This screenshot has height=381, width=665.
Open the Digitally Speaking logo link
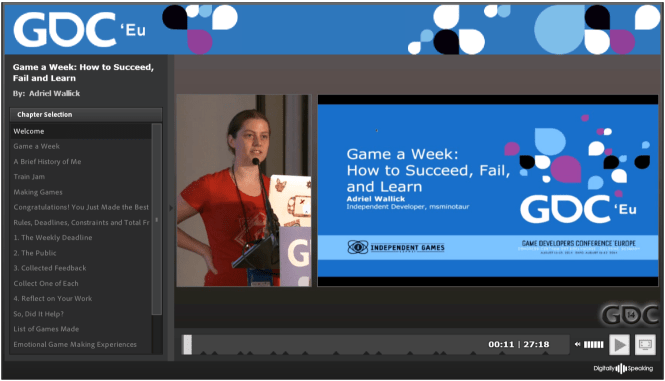click(x=623, y=368)
